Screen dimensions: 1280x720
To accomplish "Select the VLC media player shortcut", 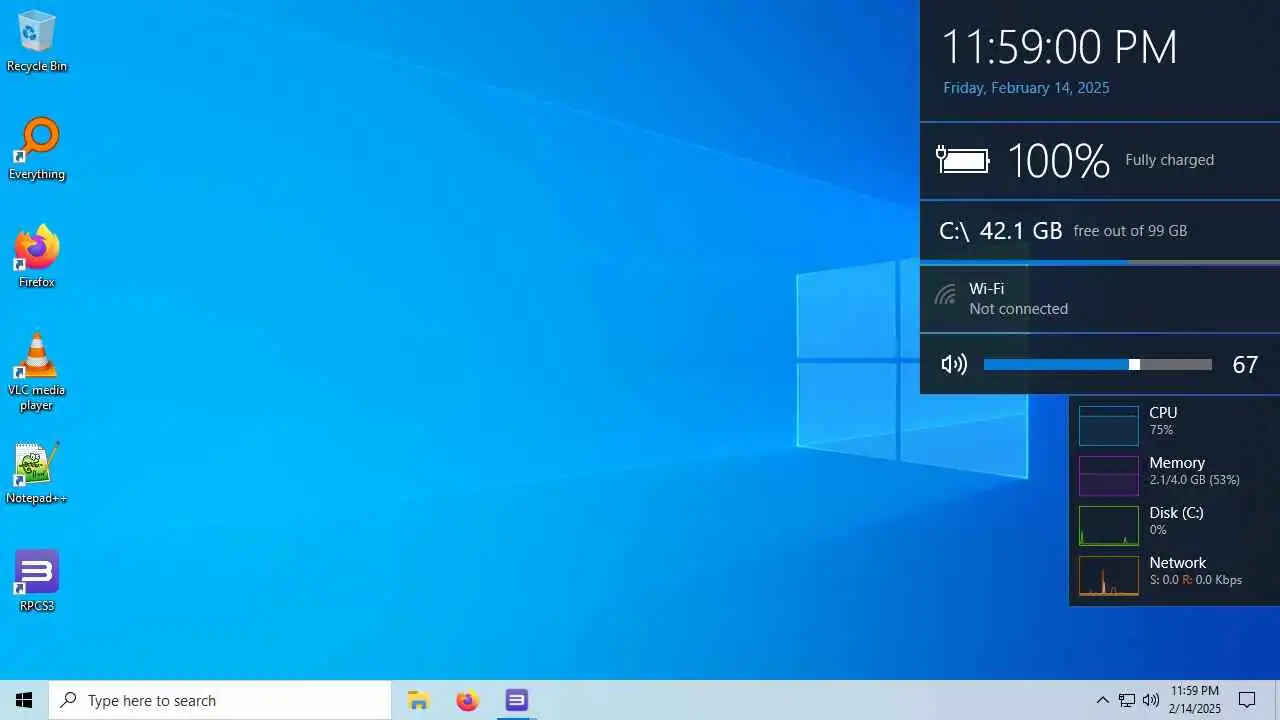I will [37, 372].
